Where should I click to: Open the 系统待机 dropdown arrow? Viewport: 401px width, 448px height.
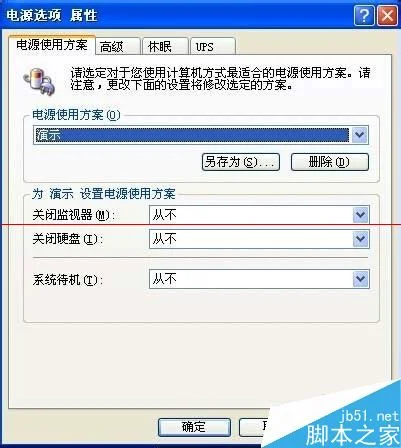360,279
